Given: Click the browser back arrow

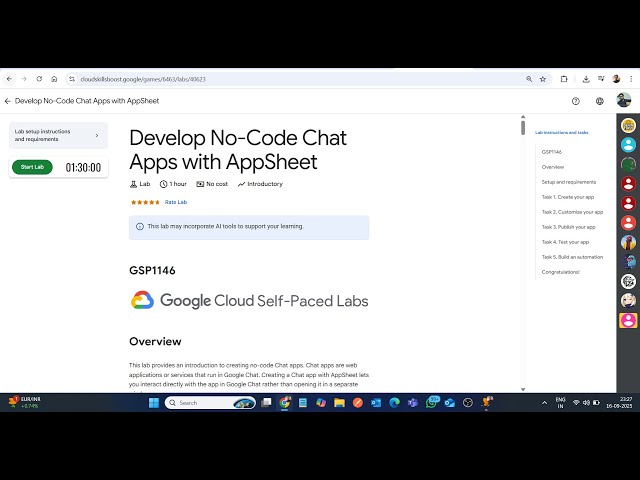Looking at the screenshot, I should (9, 79).
